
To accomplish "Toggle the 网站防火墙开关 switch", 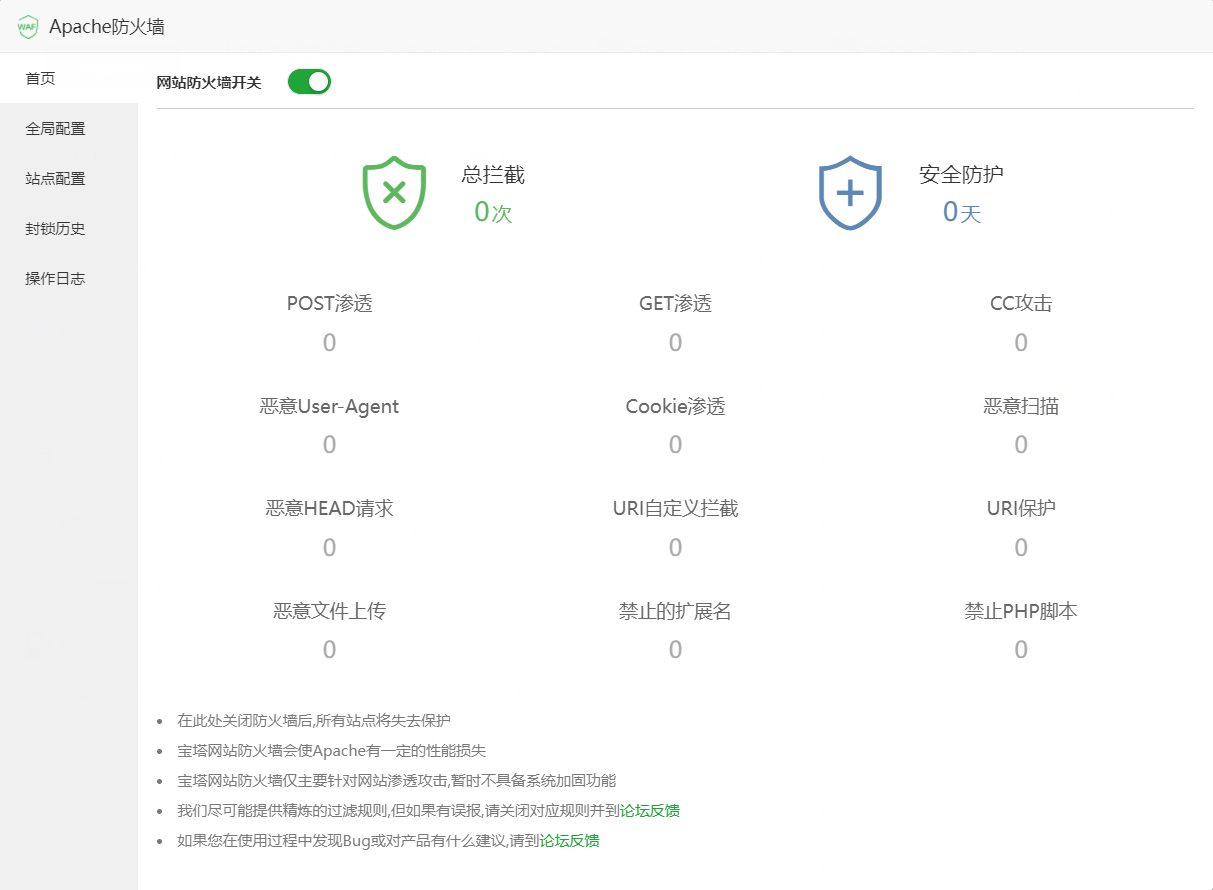I will pyautogui.click(x=309, y=82).
